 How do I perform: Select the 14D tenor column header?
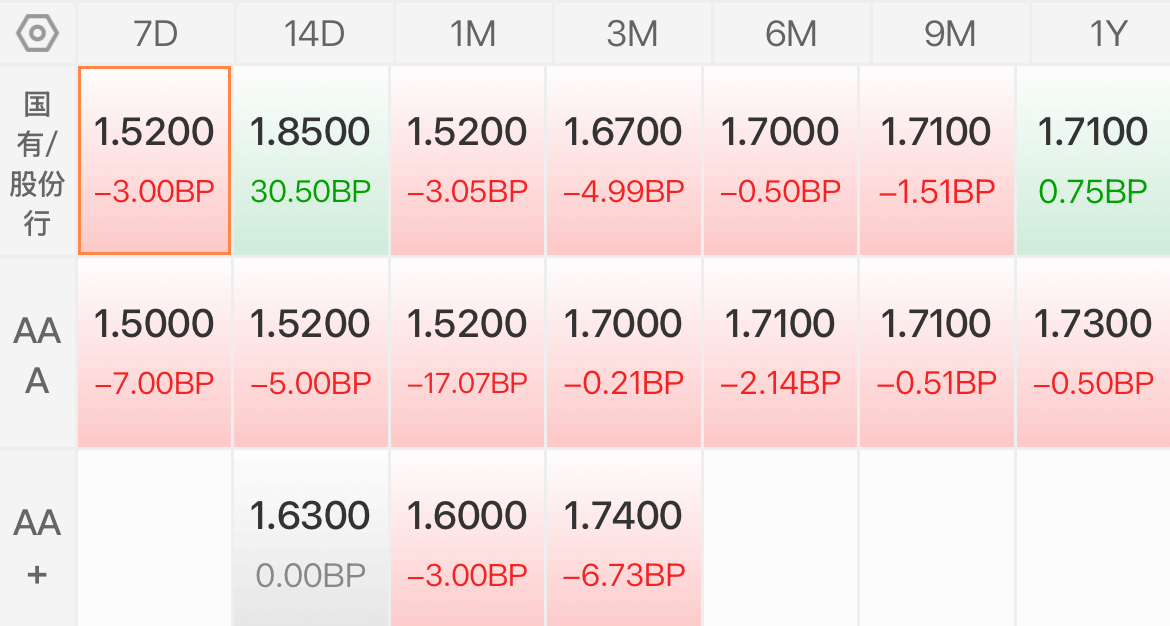pos(314,34)
